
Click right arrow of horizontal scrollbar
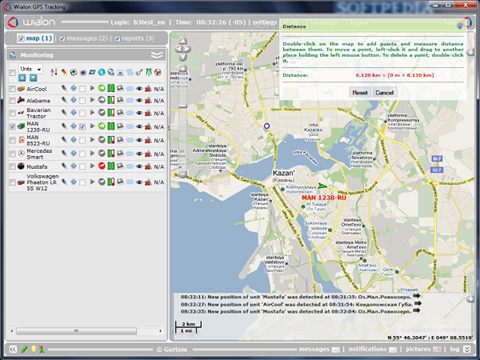[160, 331]
